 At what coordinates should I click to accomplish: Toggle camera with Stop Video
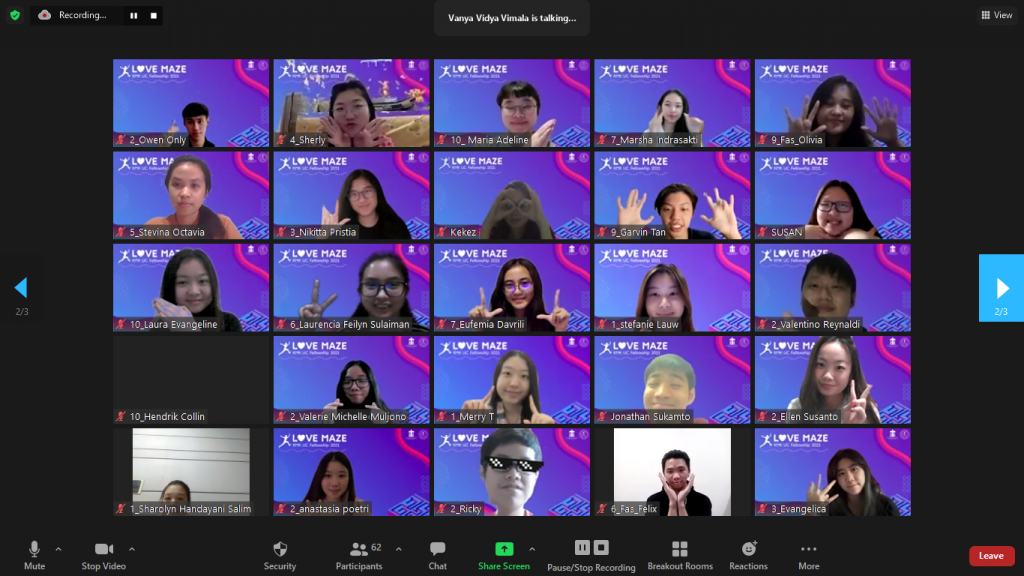(x=104, y=555)
